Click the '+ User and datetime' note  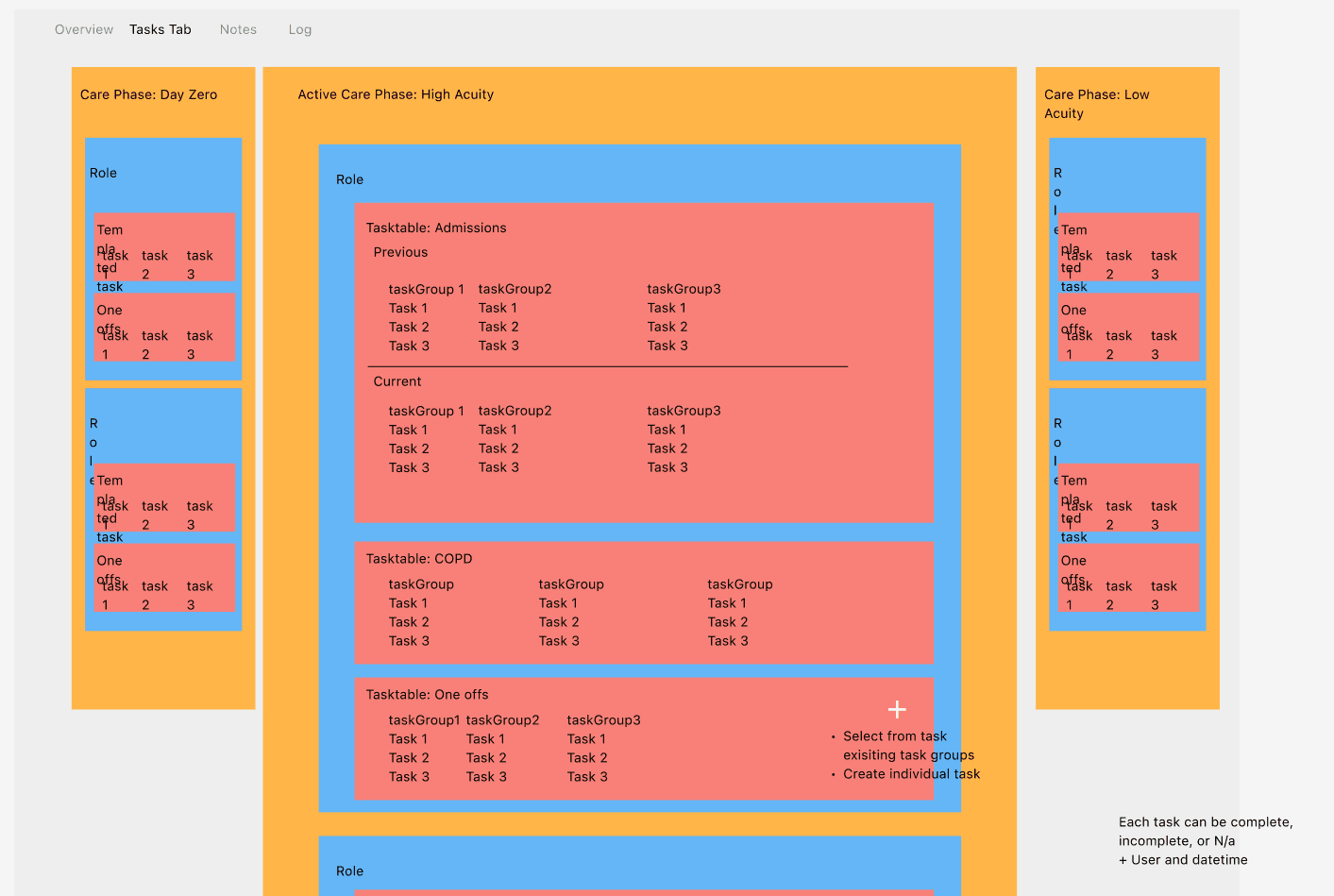click(1183, 860)
